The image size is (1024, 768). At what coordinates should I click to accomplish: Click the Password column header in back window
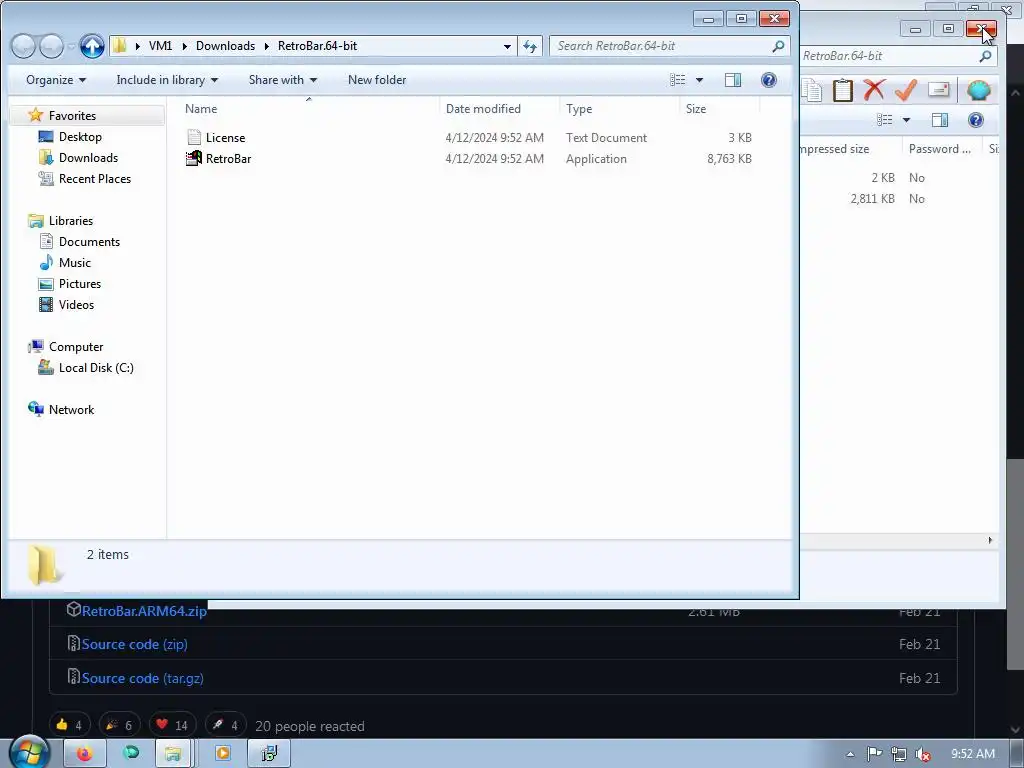940,149
